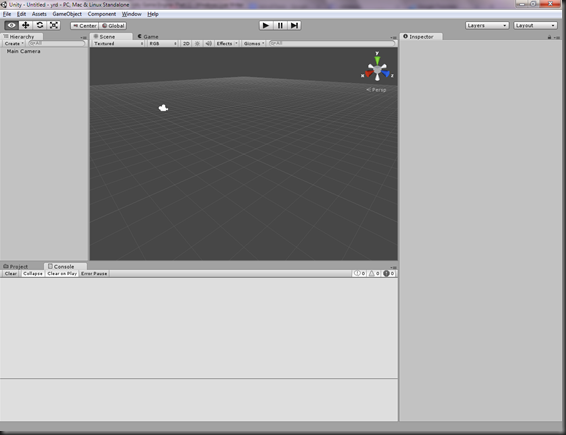
Task: Open the Layout dropdown
Action: tap(535, 26)
